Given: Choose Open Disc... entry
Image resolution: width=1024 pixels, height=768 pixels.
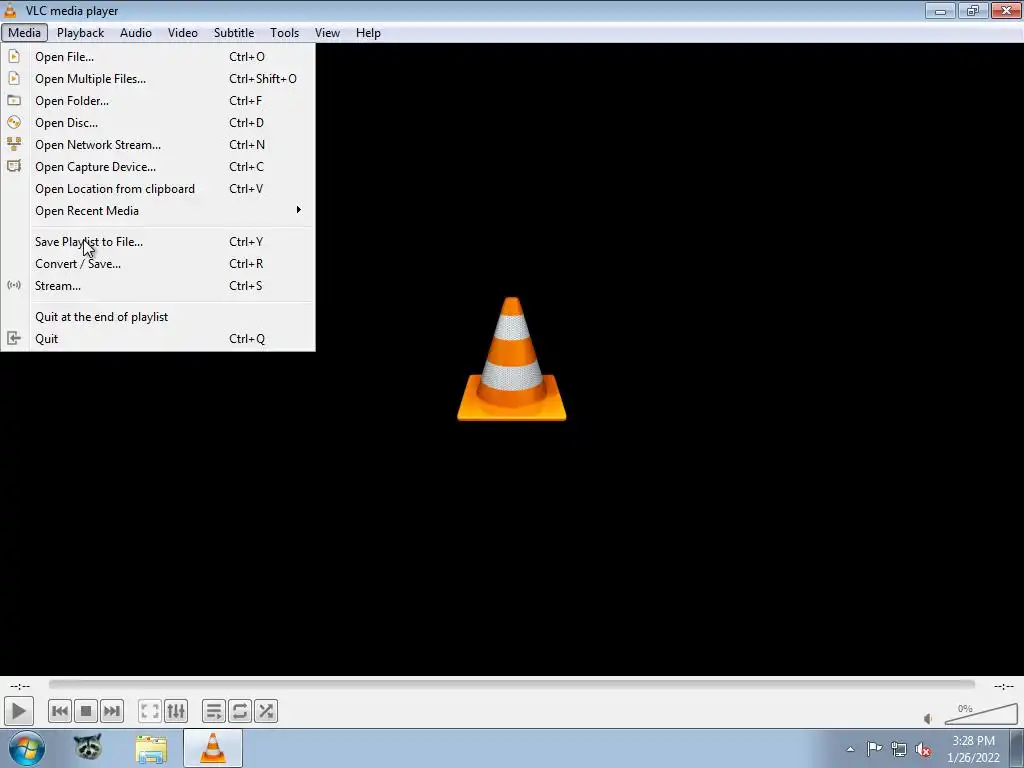Looking at the screenshot, I should [158, 123].
